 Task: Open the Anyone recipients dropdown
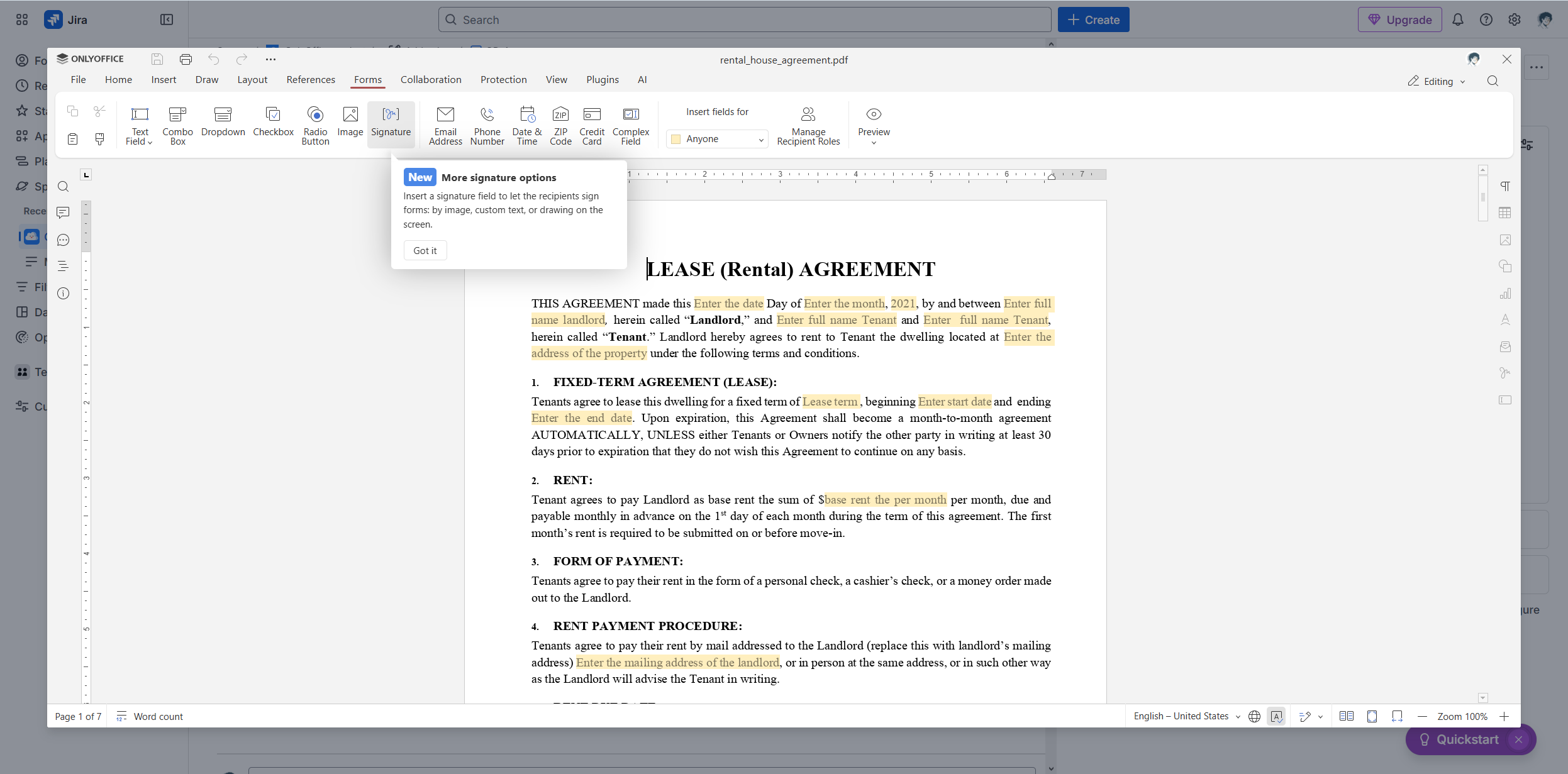[717, 138]
